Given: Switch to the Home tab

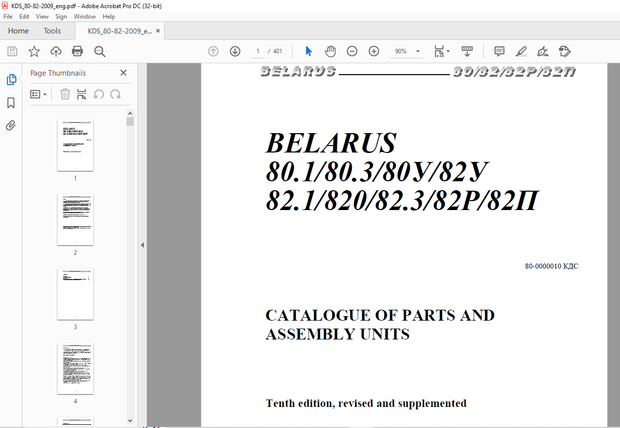Looking at the screenshot, I should coord(18,31).
